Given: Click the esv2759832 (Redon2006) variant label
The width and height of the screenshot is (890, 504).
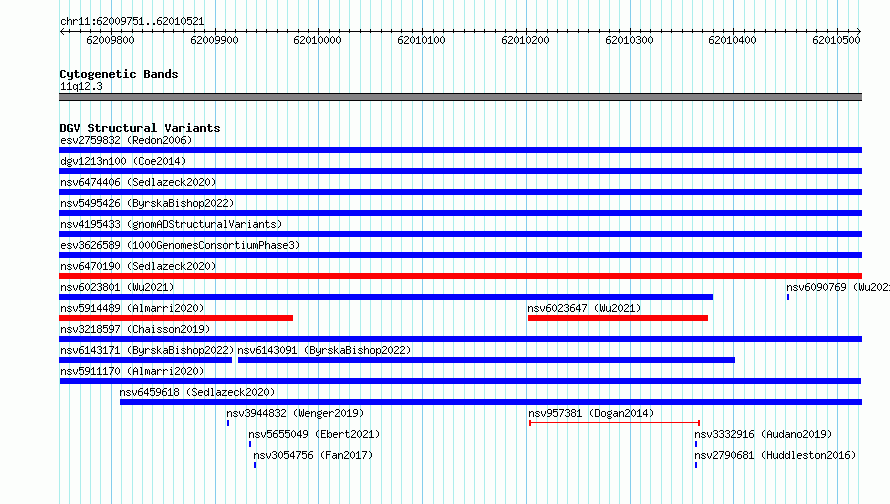Looking at the screenshot, I should pyautogui.click(x=126, y=140).
